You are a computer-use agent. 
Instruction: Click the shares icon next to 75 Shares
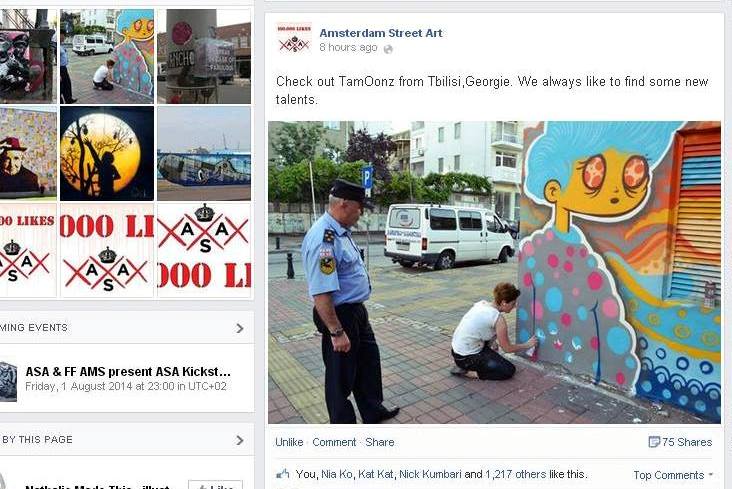pyautogui.click(x=654, y=441)
